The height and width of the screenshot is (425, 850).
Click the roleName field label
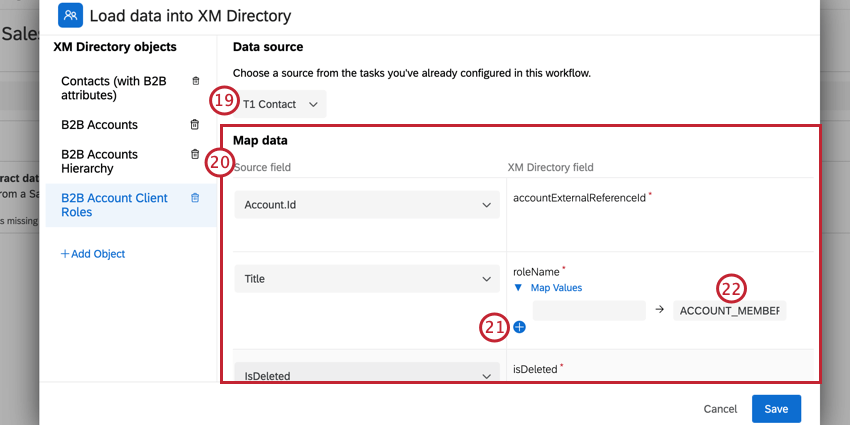coord(537,271)
